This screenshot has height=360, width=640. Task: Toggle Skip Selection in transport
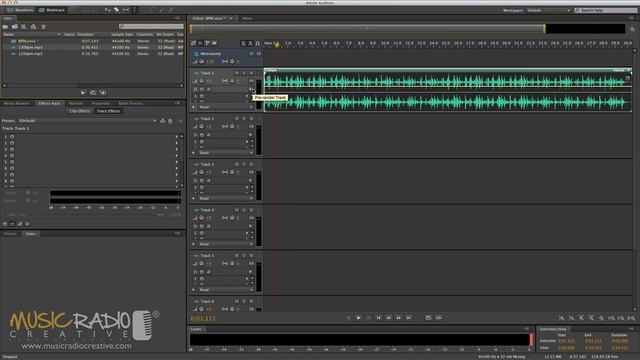coord(438,318)
